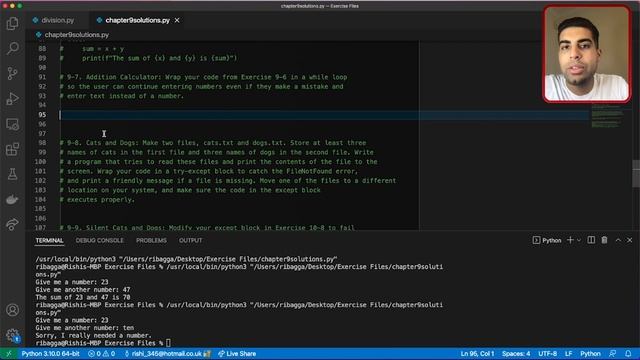Click the comment line starting '# 9-8. Cats and Dogs'

click(x=213, y=143)
